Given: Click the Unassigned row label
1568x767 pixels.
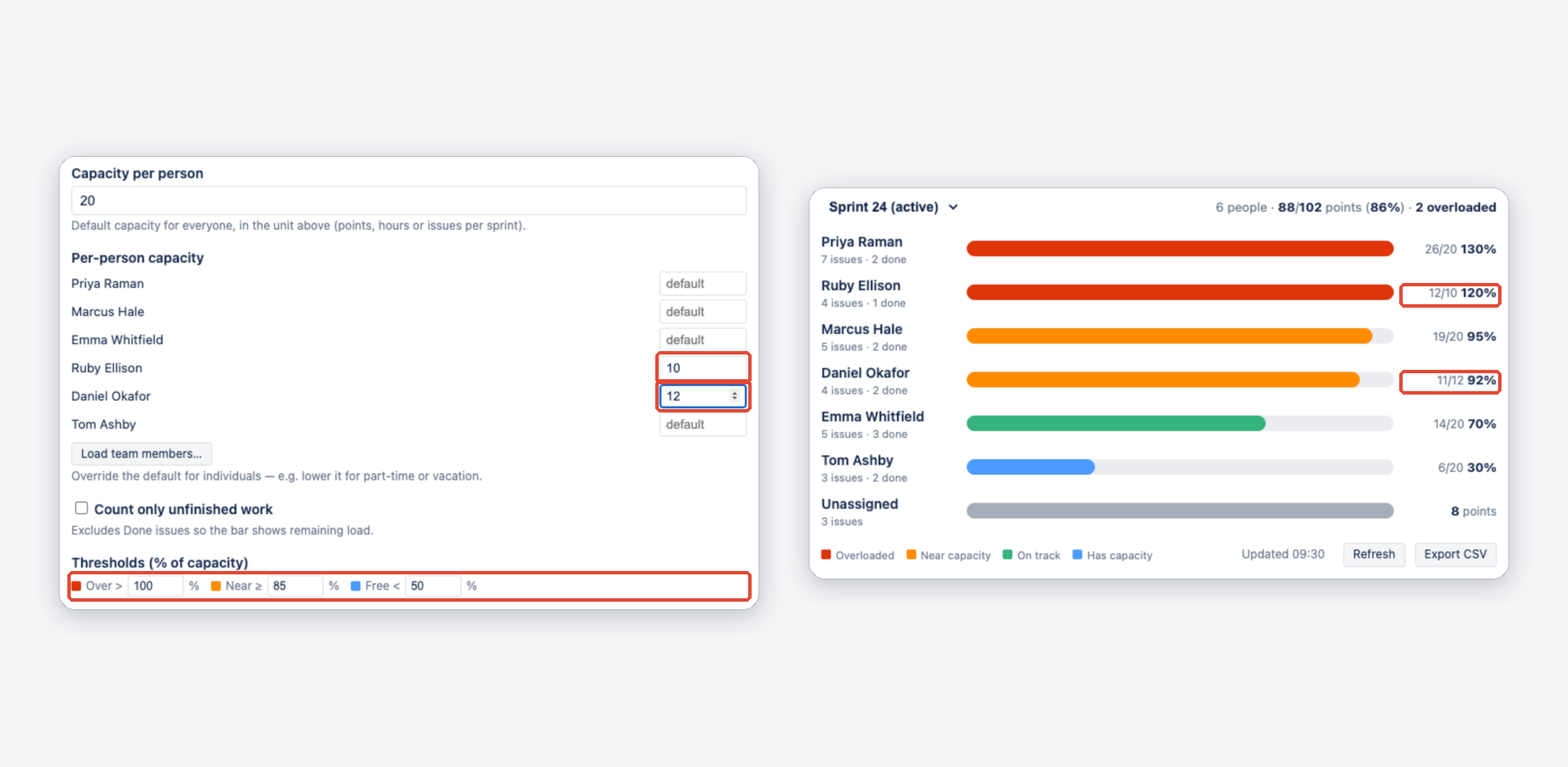Looking at the screenshot, I should (x=860, y=504).
